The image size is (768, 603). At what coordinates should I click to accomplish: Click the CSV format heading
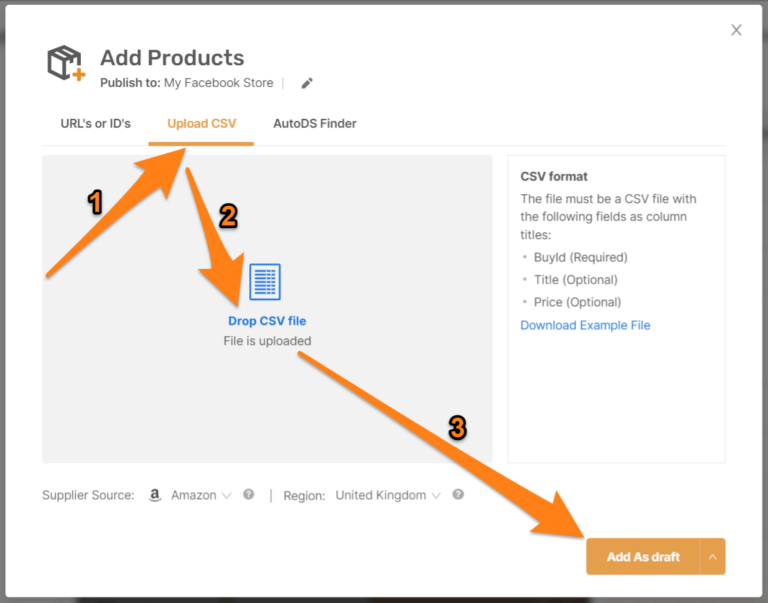point(554,176)
